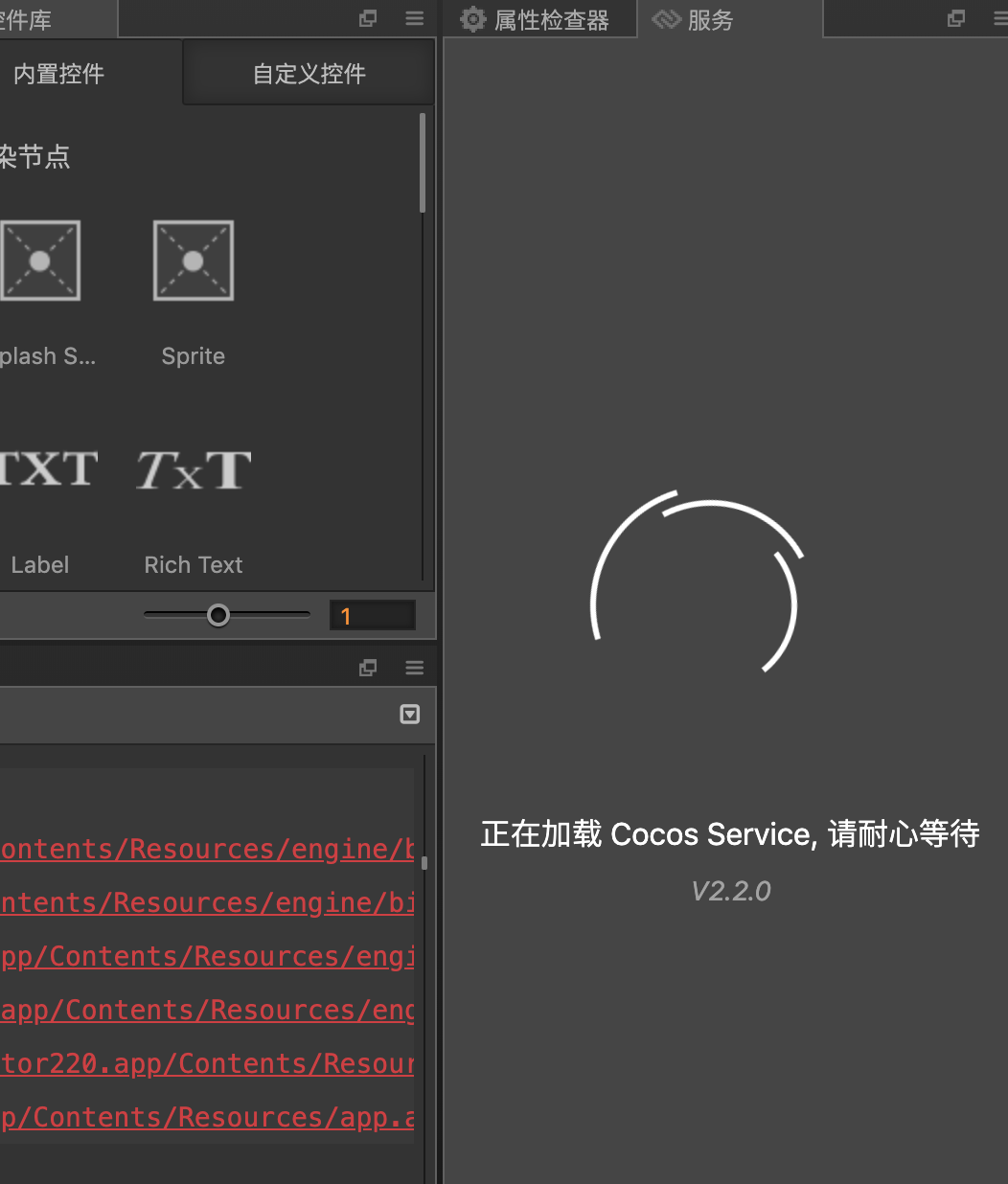The height and width of the screenshot is (1184, 1008).
Task: Open the 属性检查器 tab
Action: [x=539, y=19]
